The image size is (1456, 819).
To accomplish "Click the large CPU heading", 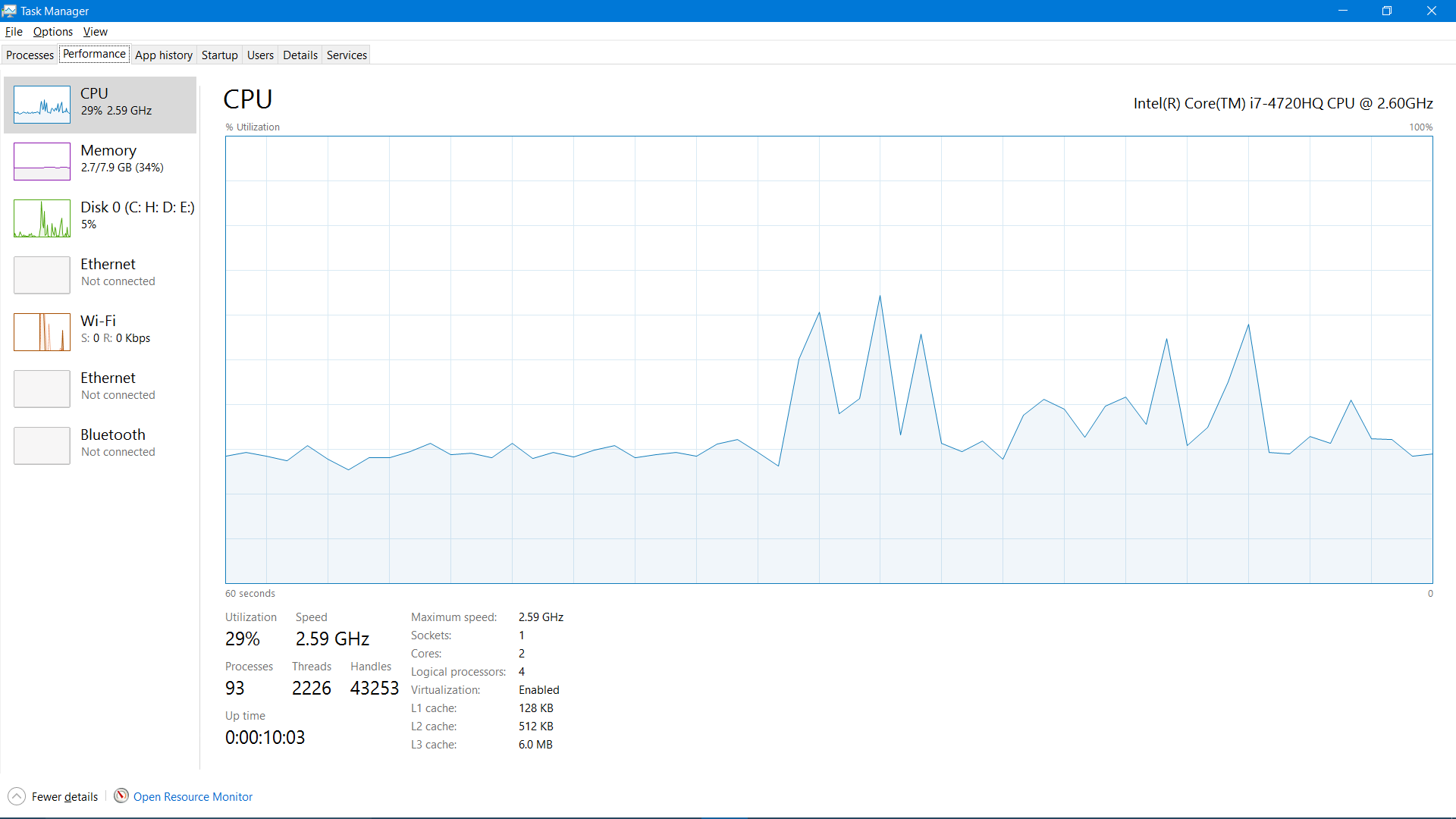I will [x=248, y=99].
